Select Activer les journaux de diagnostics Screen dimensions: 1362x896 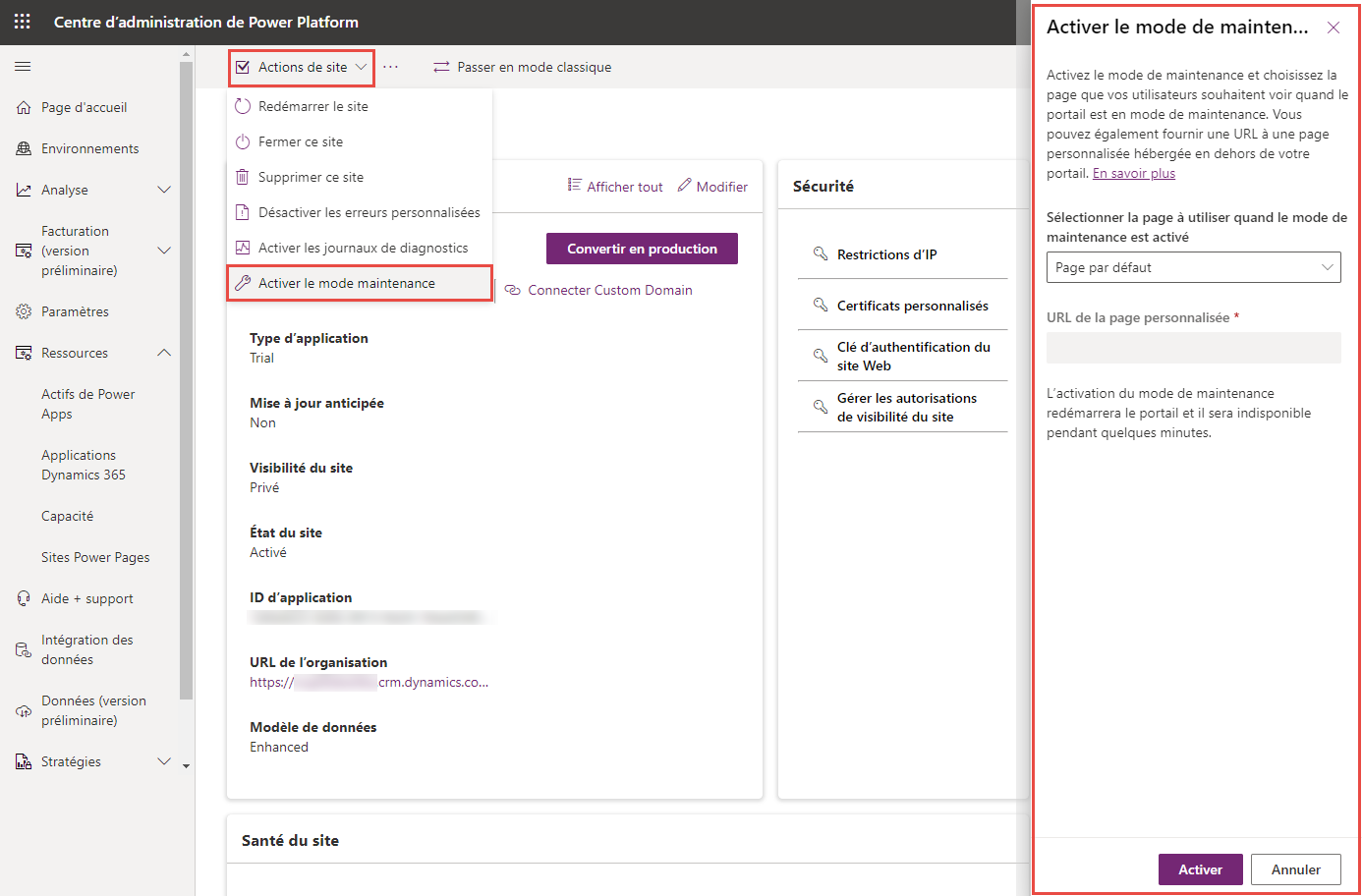360,248
